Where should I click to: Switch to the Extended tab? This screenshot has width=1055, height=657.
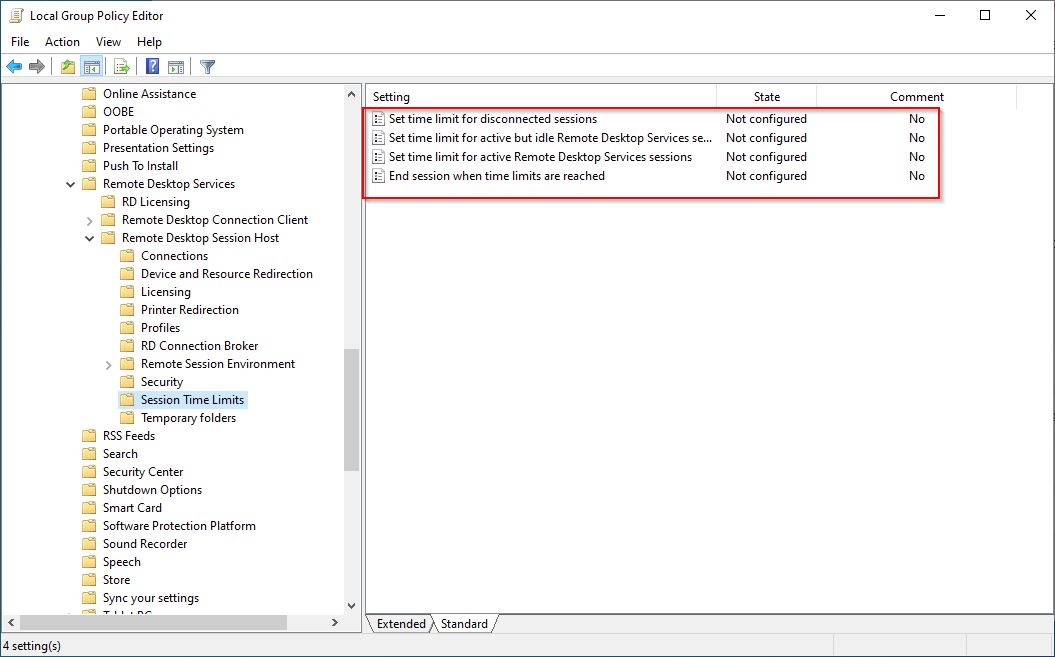[401, 624]
